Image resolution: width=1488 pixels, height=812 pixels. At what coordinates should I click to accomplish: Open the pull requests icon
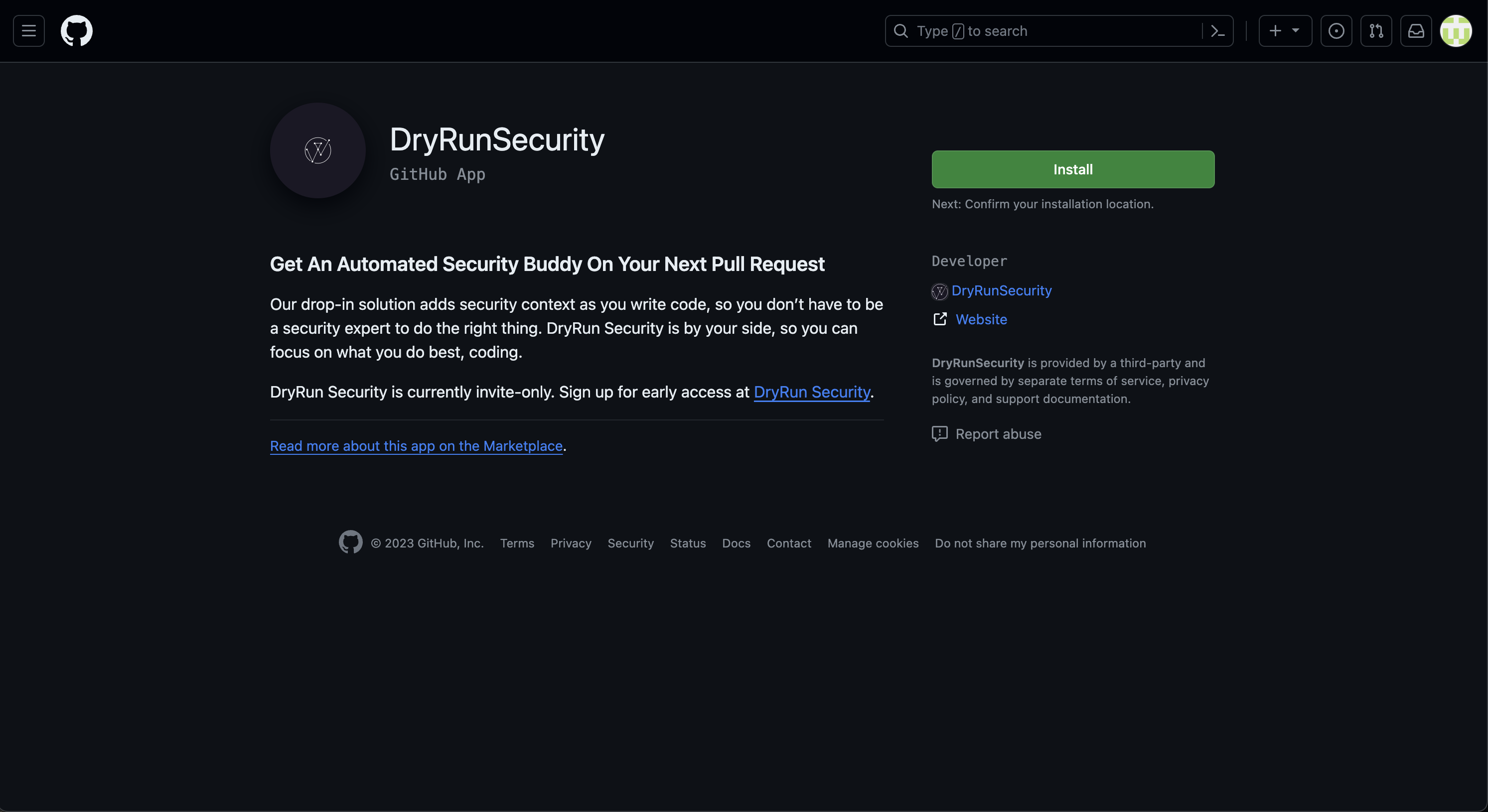1376,30
